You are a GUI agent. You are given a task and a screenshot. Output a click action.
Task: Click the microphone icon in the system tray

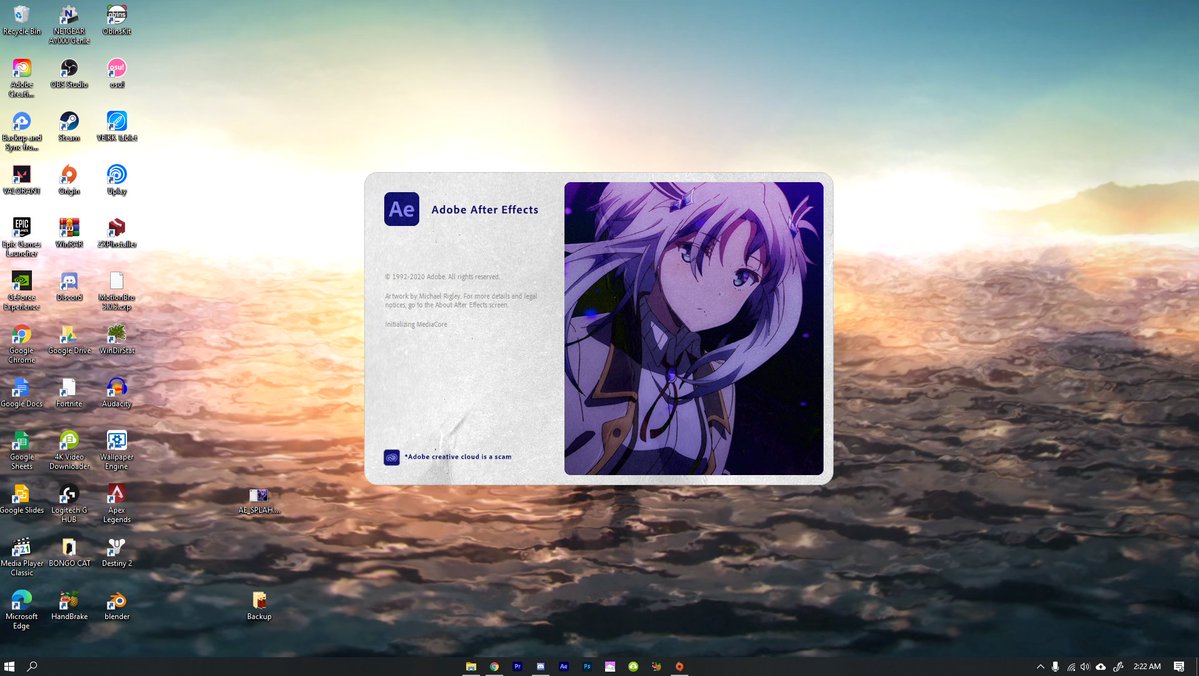[x=1055, y=666]
